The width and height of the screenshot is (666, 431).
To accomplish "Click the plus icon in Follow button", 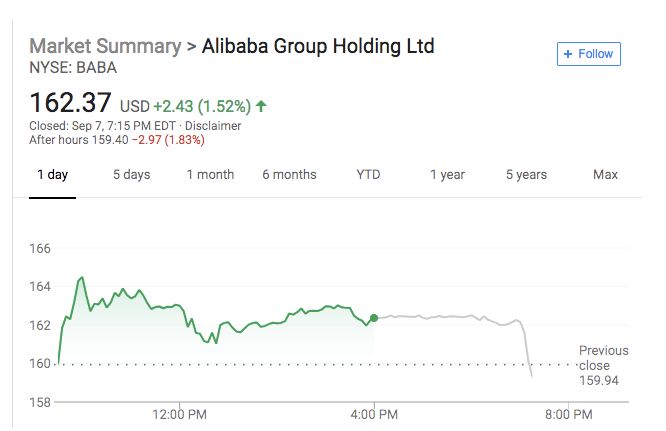I will 568,54.
